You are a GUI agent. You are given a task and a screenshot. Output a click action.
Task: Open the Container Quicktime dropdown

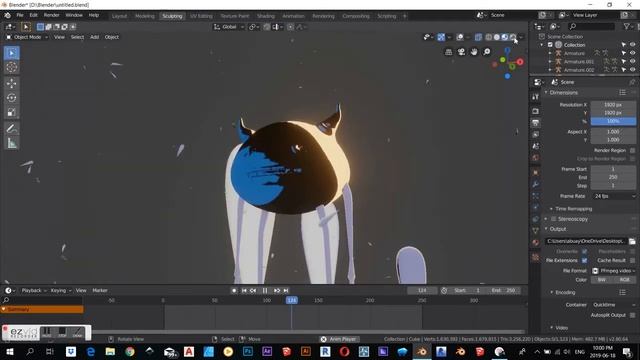click(x=613, y=305)
